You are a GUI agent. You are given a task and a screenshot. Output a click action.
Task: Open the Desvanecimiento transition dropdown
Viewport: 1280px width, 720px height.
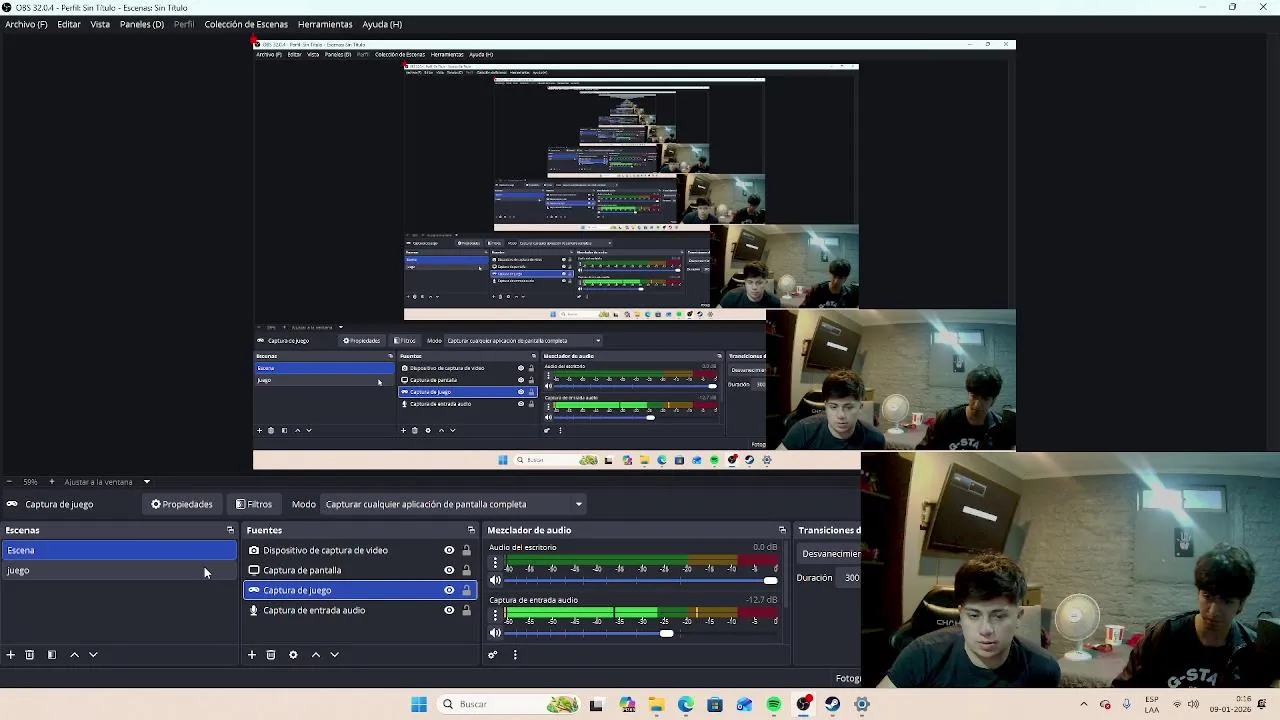830,554
